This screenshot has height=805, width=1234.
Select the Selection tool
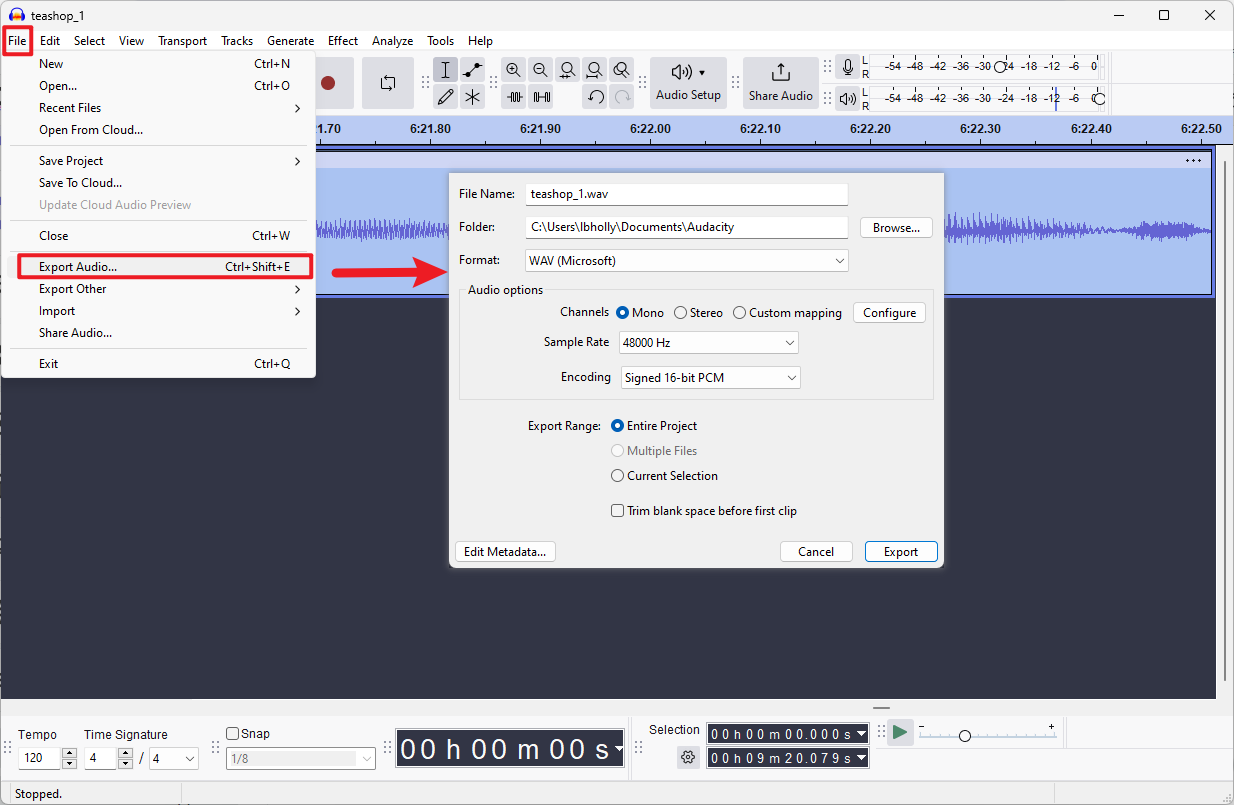point(445,69)
